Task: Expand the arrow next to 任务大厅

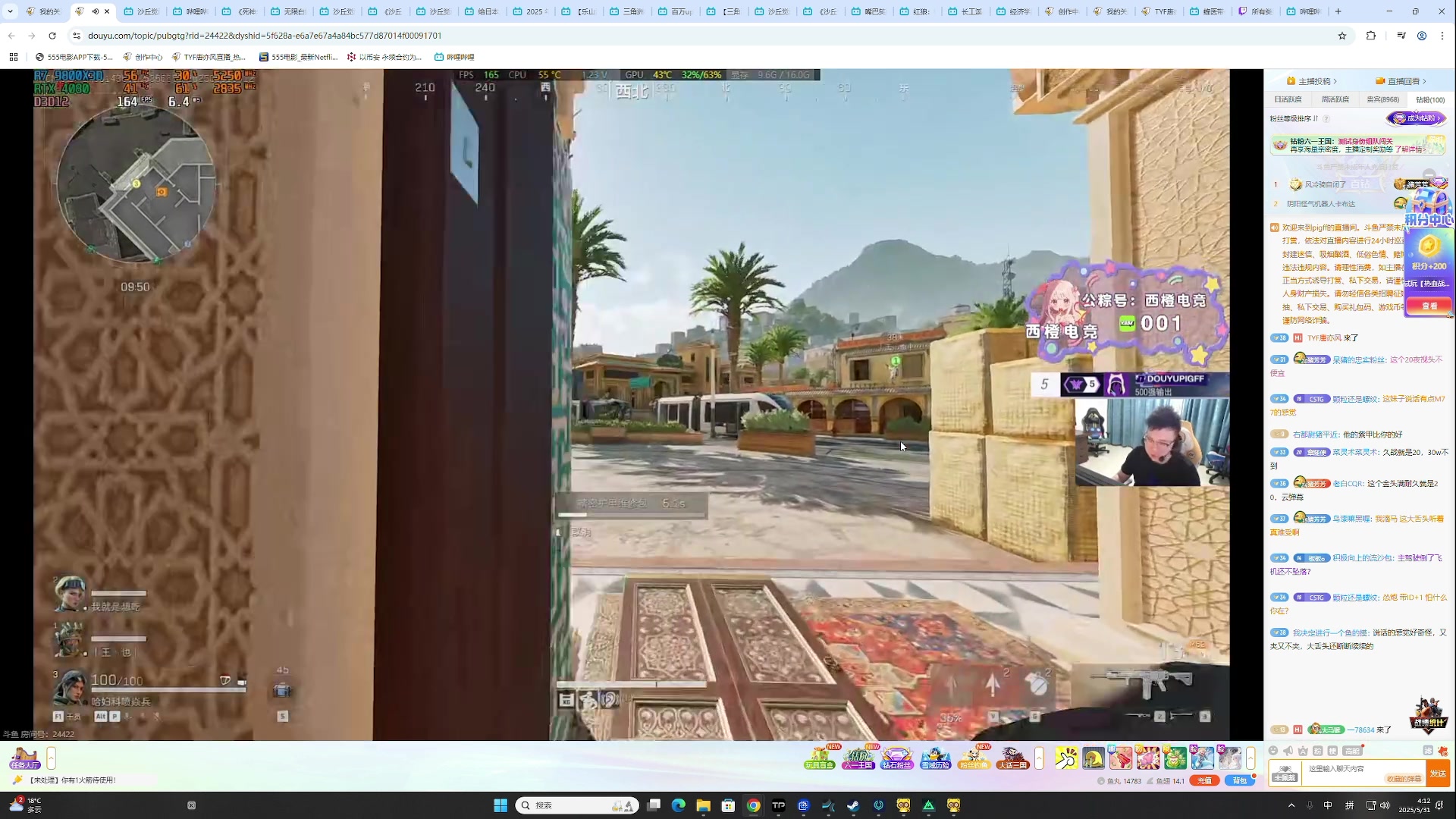Action: point(52,758)
